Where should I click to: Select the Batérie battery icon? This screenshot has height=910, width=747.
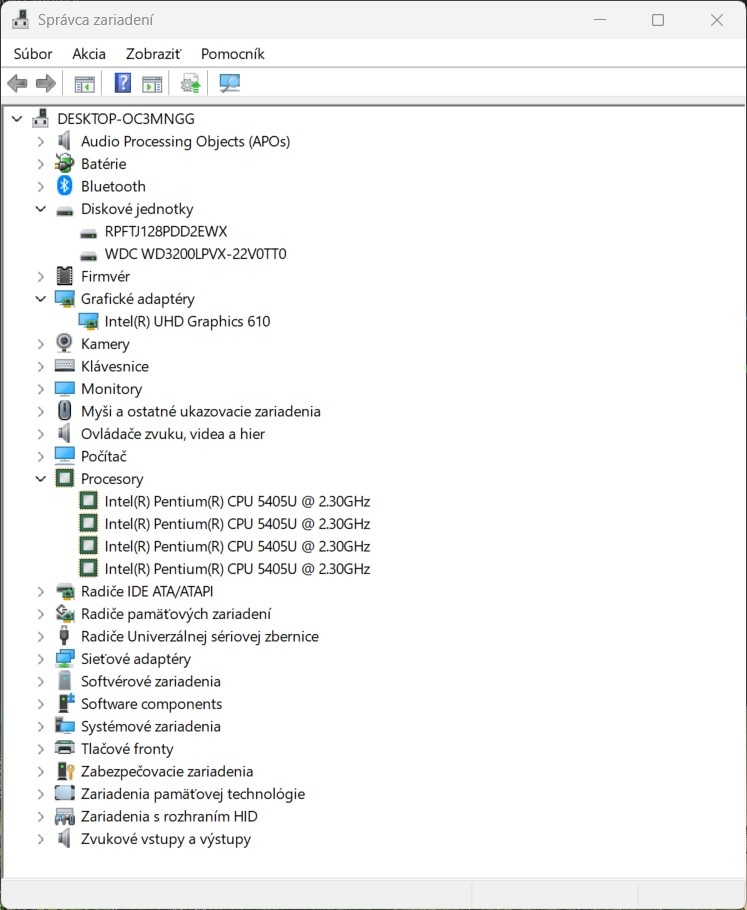click(64, 164)
